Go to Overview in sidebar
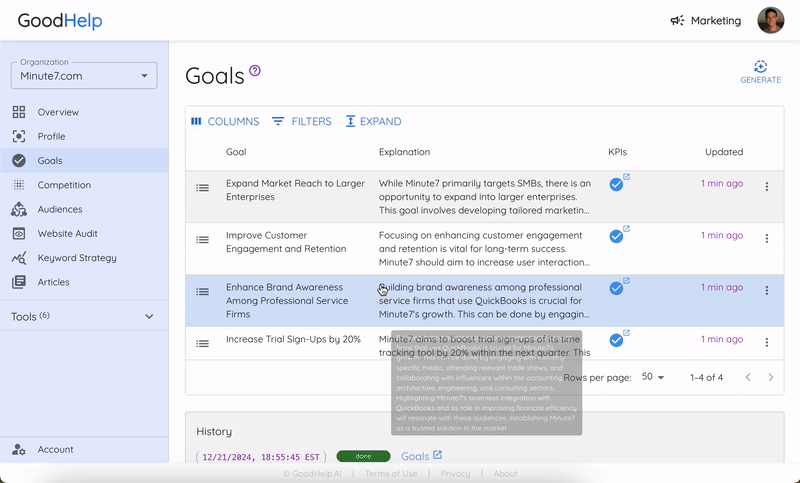This screenshot has height=483, width=800. [58, 112]
